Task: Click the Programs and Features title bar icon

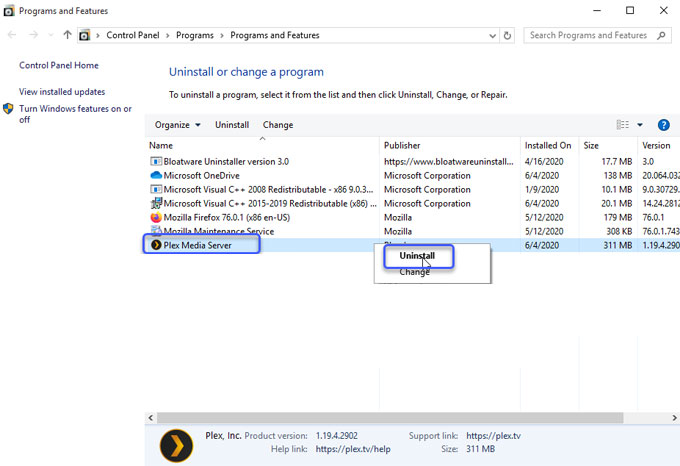Action: (9, 10)
